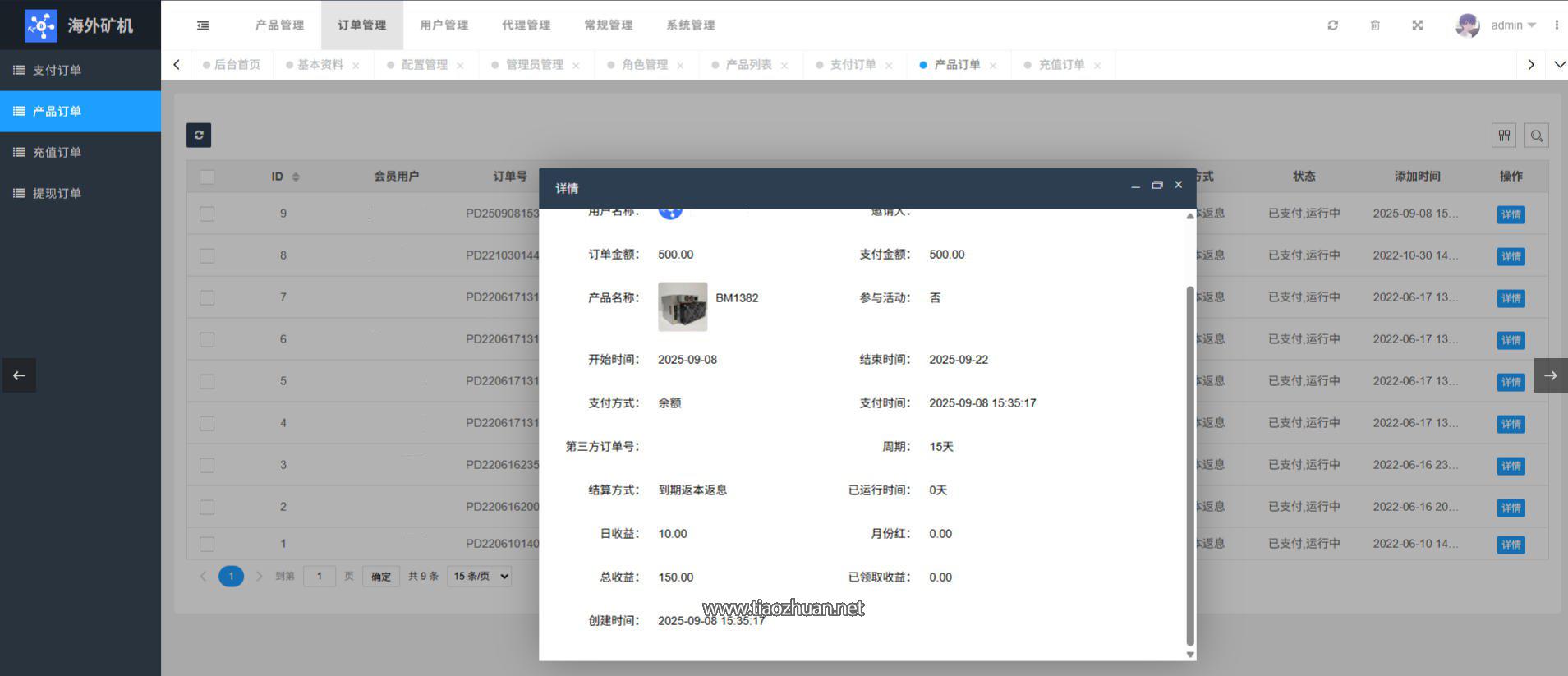
Task: Click 详情 button for order dated 2022-06-10
Action: coord(1511,545)
